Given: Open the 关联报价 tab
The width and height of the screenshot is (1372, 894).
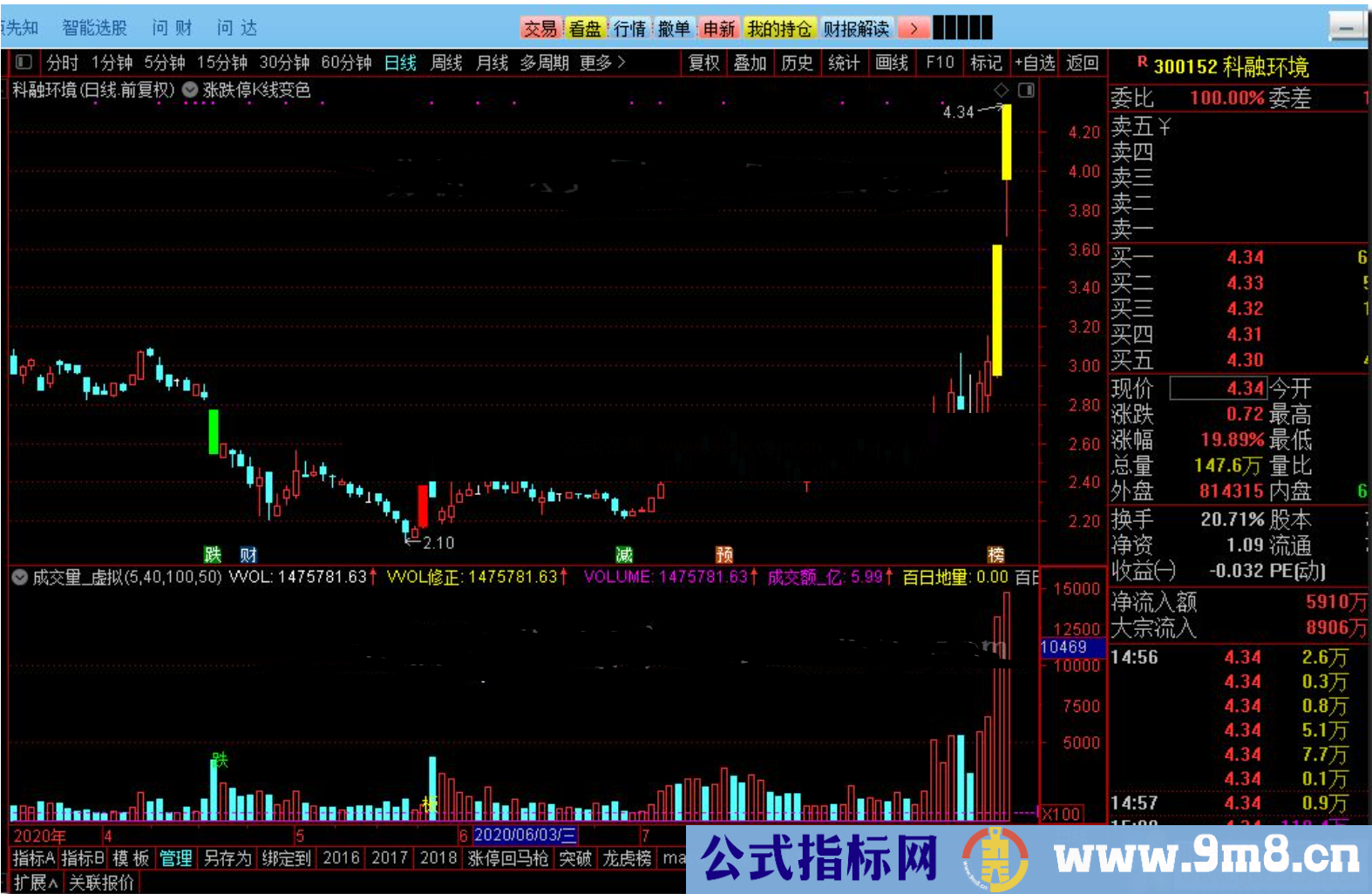Looking at the screenshot, I should click(101, 883).
